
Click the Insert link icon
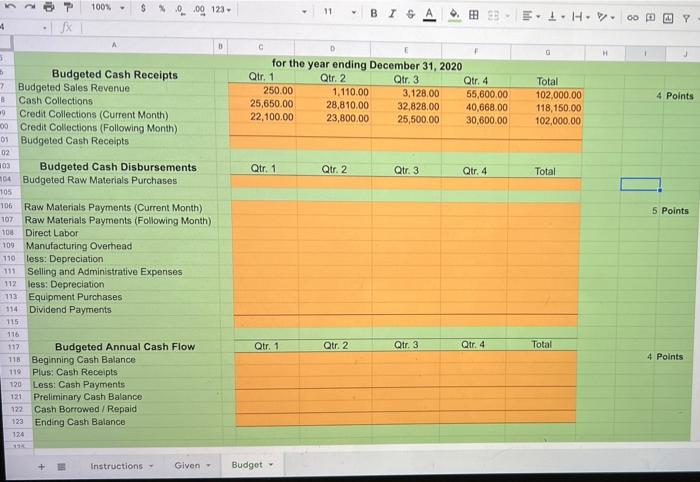[x=632, y=18]
